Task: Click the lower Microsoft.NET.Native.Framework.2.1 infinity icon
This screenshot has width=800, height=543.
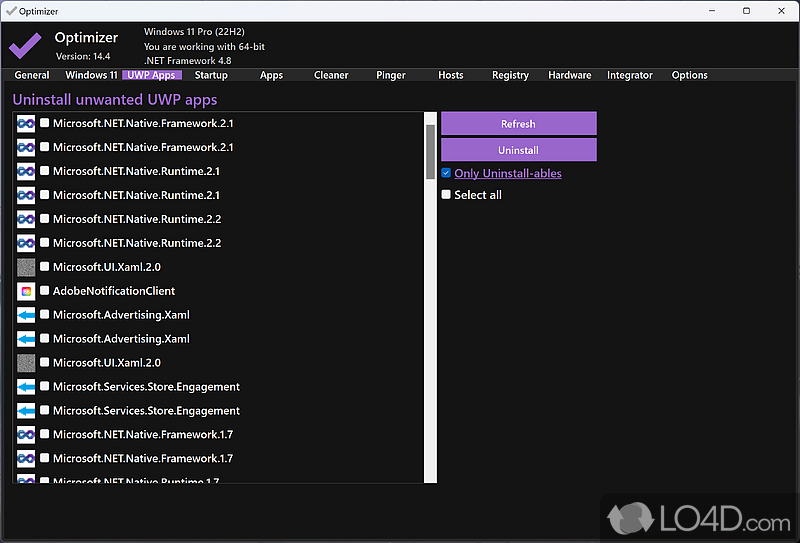Action: point(26,147)
